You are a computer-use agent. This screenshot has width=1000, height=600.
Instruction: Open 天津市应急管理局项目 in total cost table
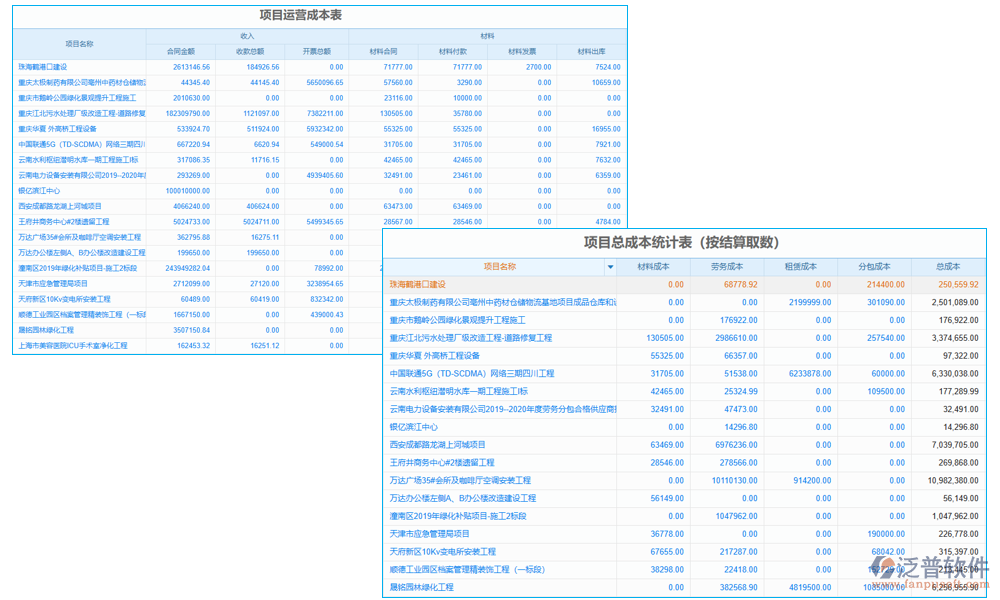coord(430,534)
